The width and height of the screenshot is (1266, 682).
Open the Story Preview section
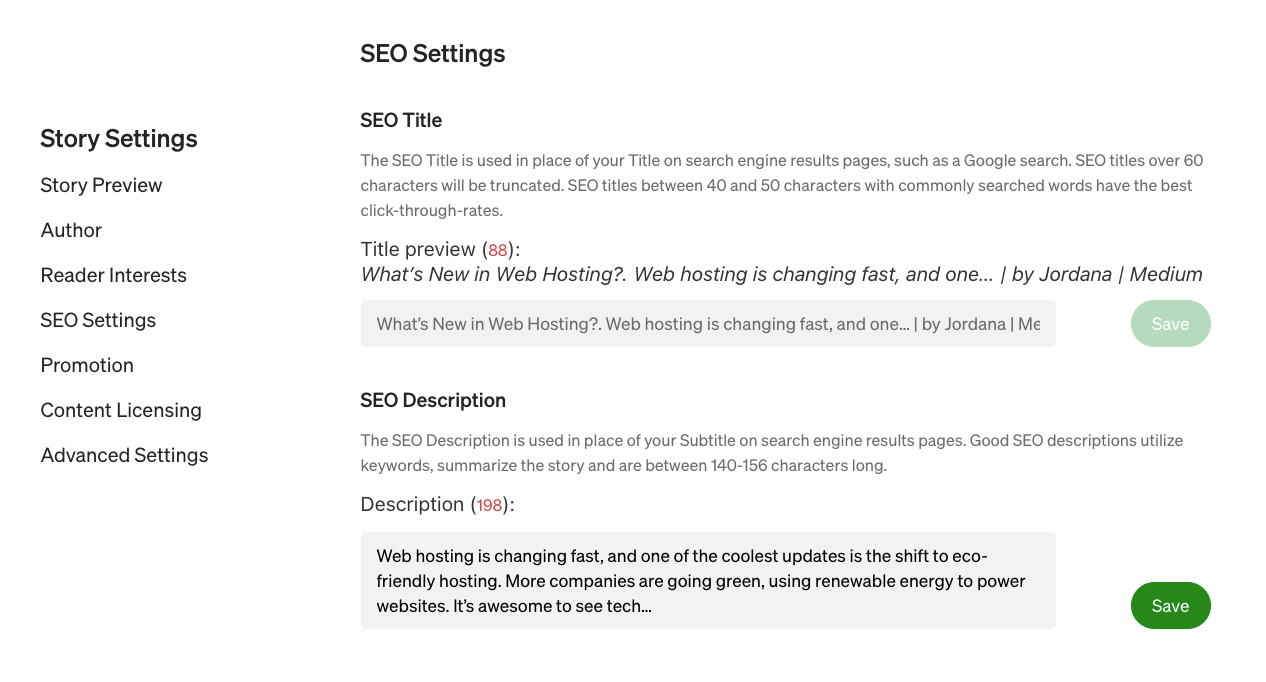coord(101,185)
